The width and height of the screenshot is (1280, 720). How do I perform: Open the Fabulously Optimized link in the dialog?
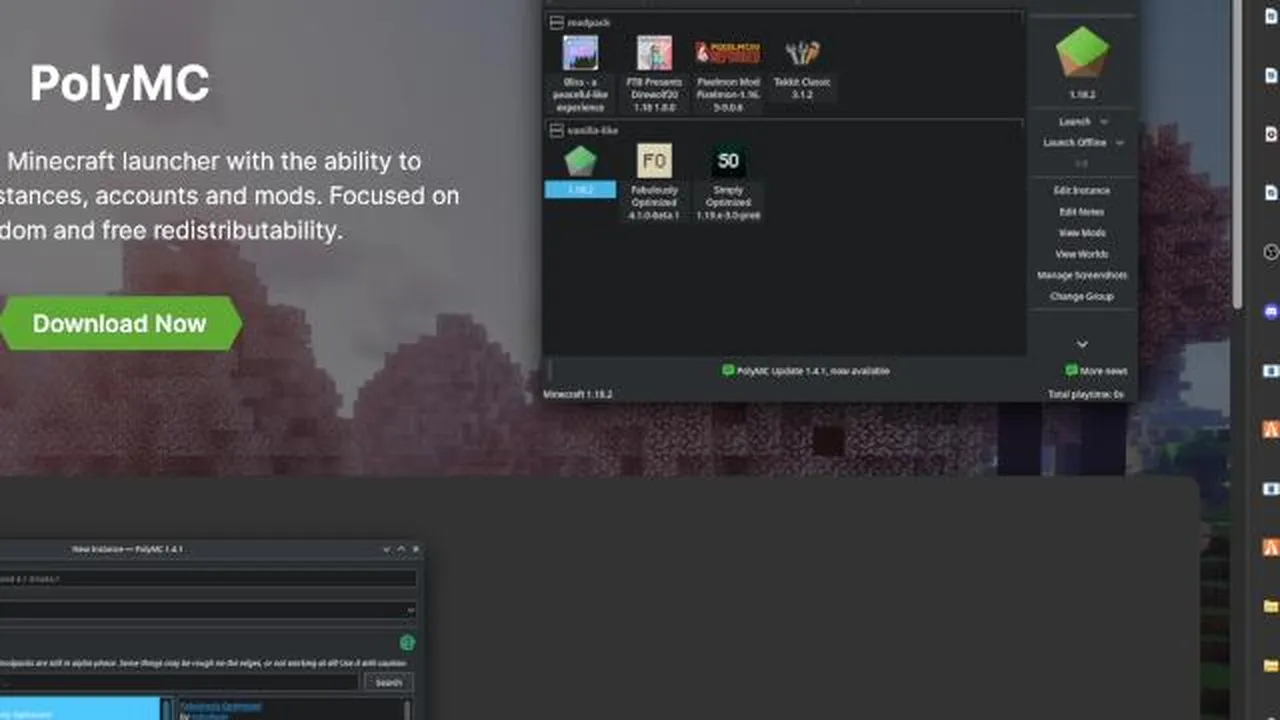coord(221,706)
